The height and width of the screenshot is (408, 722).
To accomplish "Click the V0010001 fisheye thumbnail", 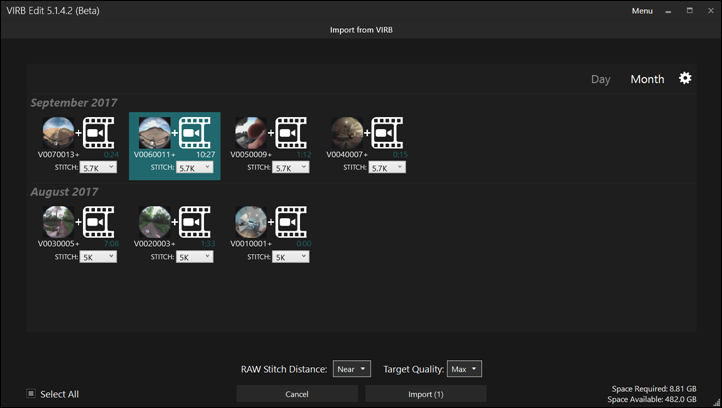I will tap(251, 222).
